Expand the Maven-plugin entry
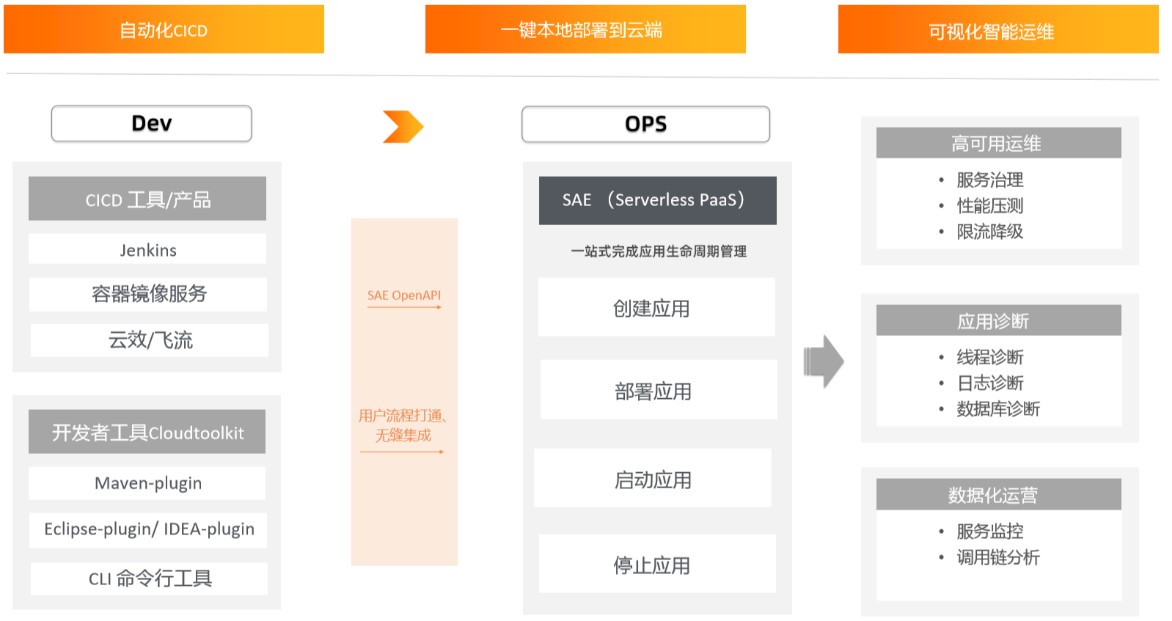Viewport: 1172px width, 621px height. click(x=148, y=482)
